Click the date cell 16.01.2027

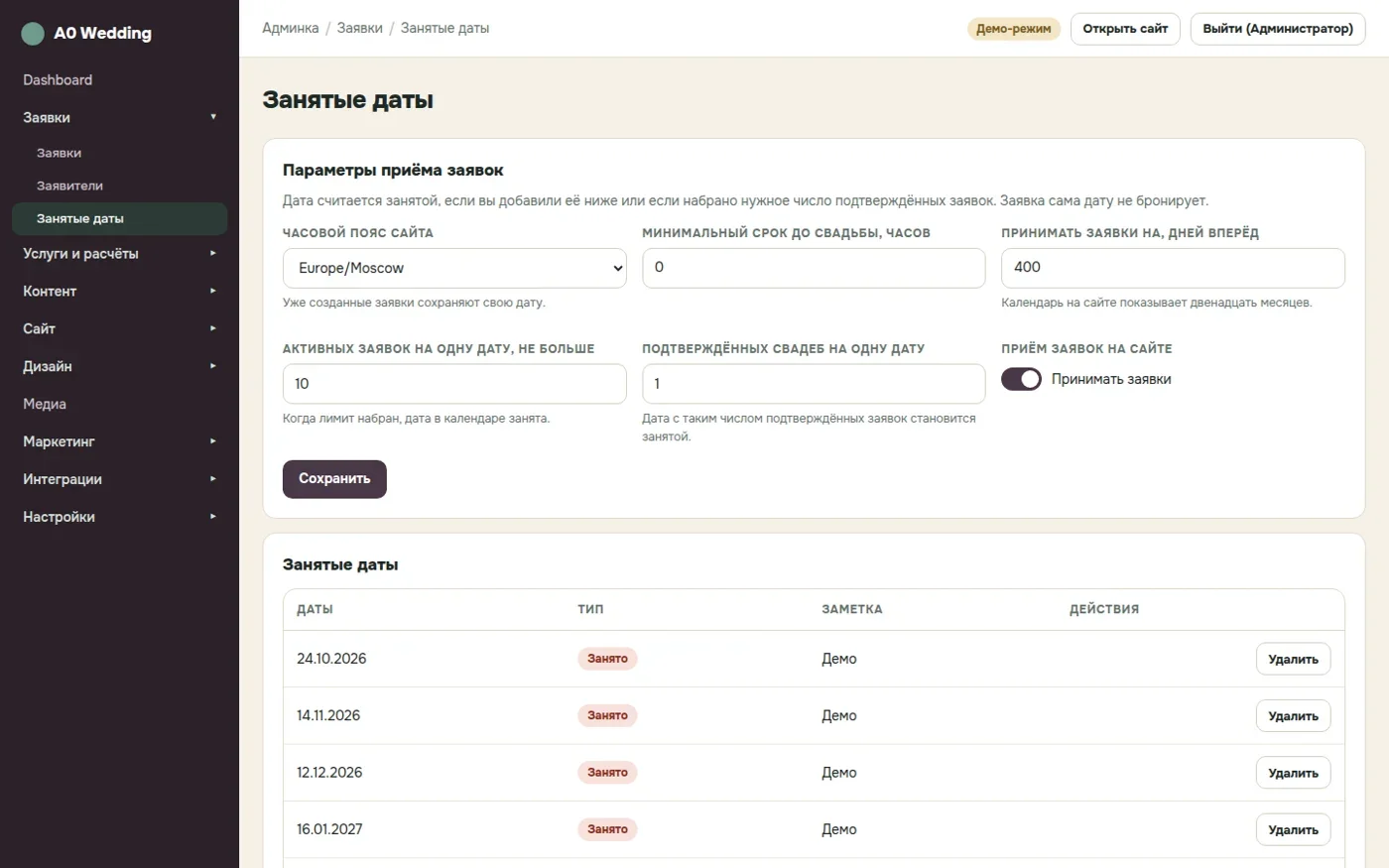coord(329,829)
